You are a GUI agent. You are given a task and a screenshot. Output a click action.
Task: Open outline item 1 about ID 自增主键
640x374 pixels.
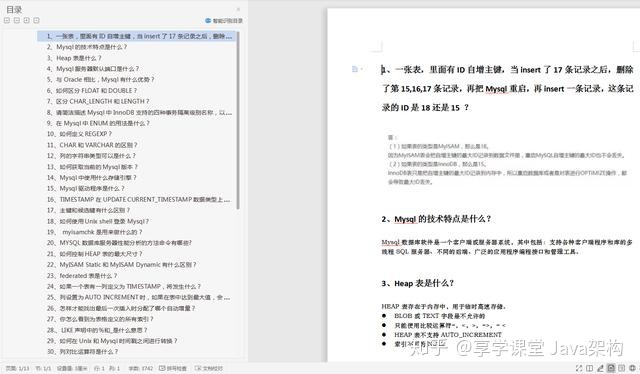point(137,36)
